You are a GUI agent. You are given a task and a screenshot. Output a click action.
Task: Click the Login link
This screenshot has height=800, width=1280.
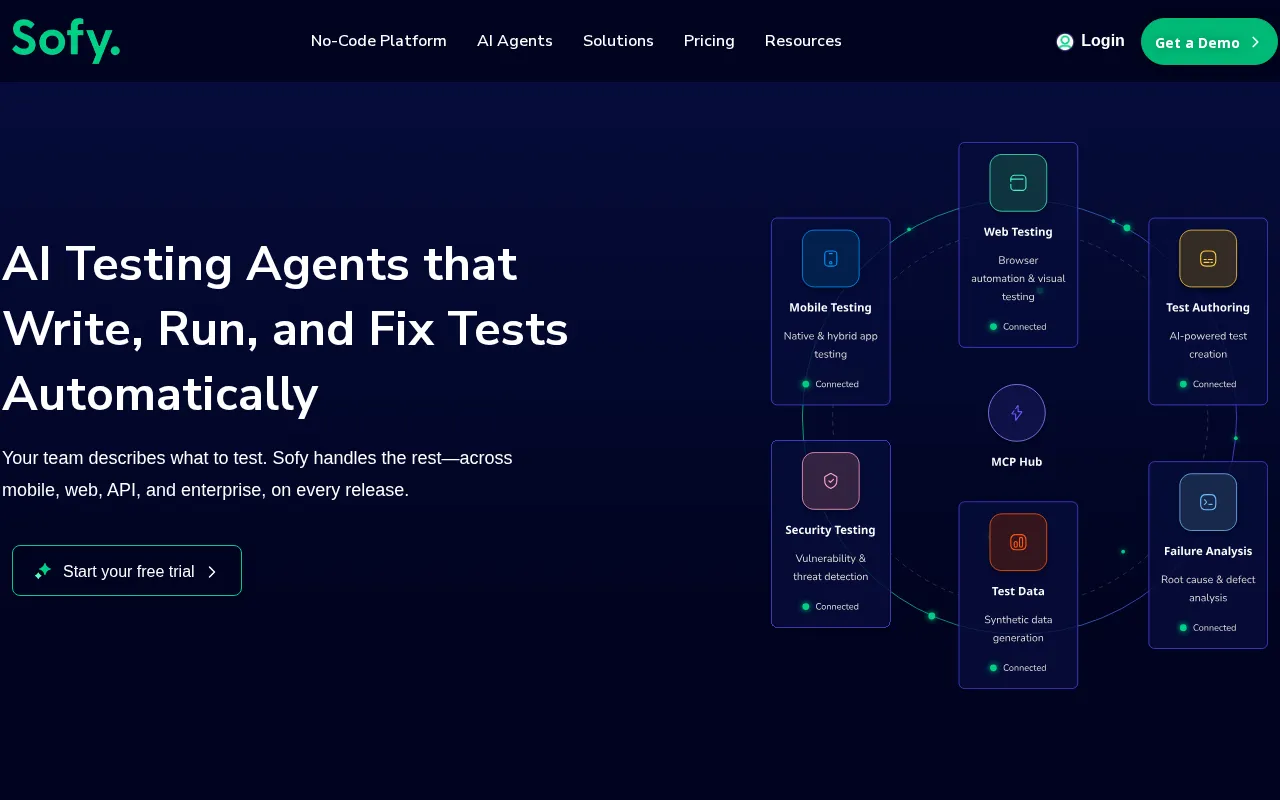coord(1103,41)
